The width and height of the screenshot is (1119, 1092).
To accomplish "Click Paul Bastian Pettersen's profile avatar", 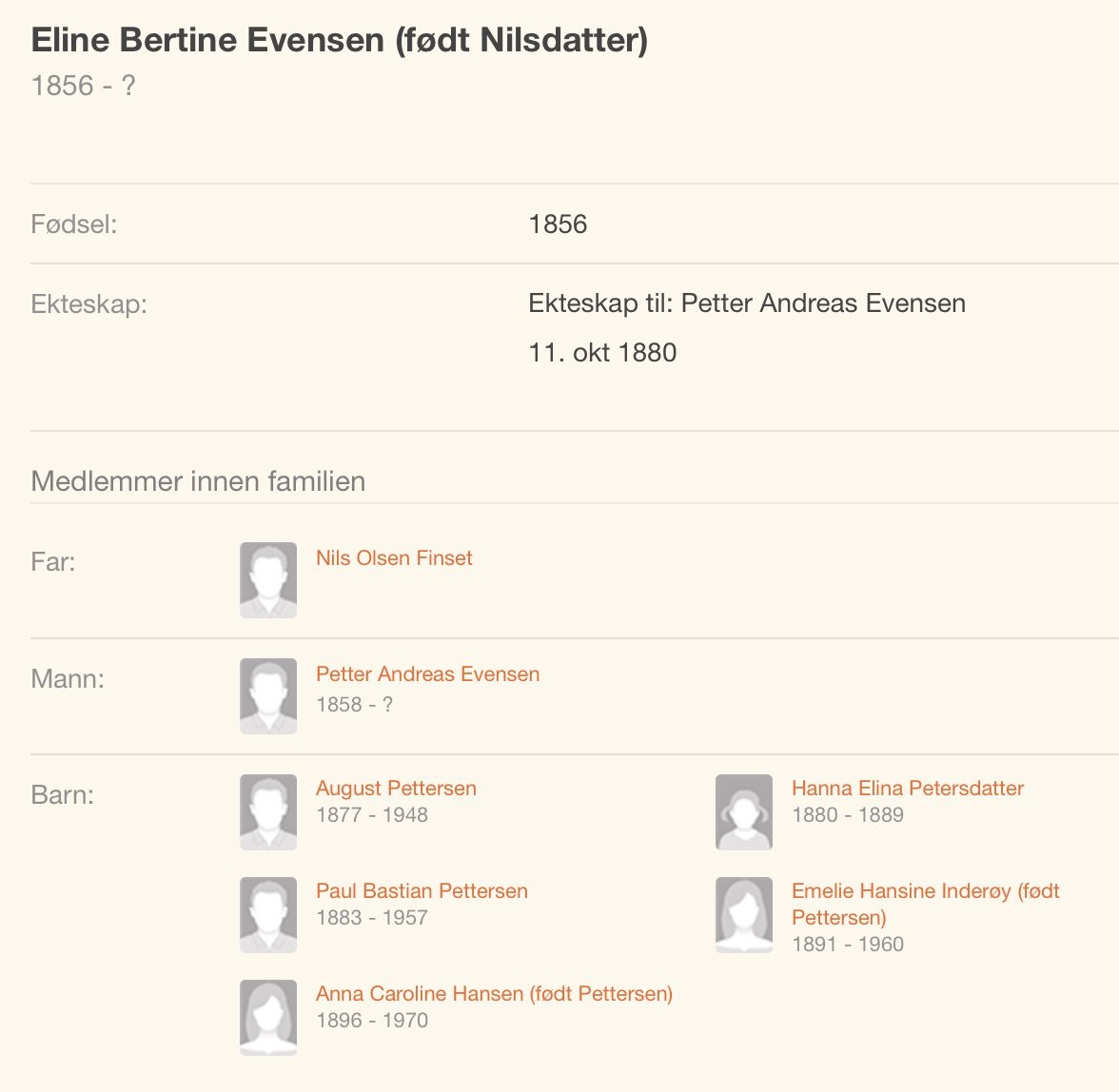I will pyautogui.click(x=268, y=914).
